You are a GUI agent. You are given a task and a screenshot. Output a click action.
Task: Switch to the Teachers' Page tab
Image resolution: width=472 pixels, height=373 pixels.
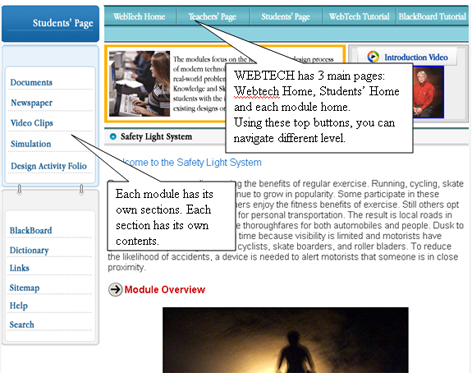tap(213, 16)
